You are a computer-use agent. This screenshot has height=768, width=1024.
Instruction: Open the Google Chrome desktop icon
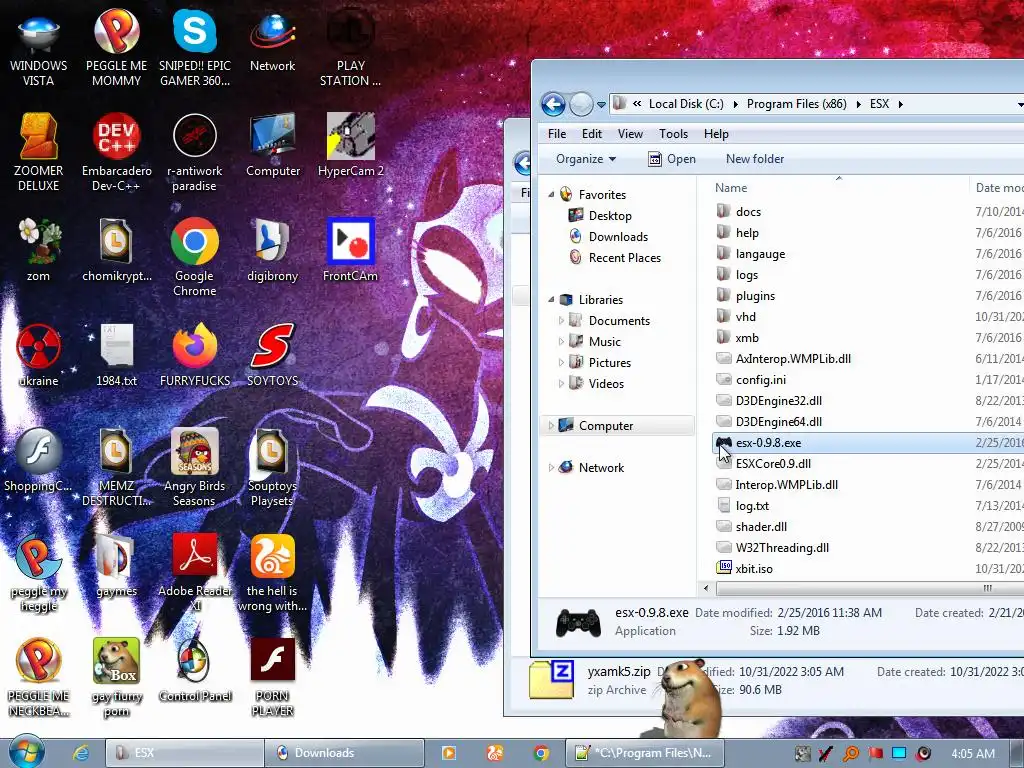194,256
